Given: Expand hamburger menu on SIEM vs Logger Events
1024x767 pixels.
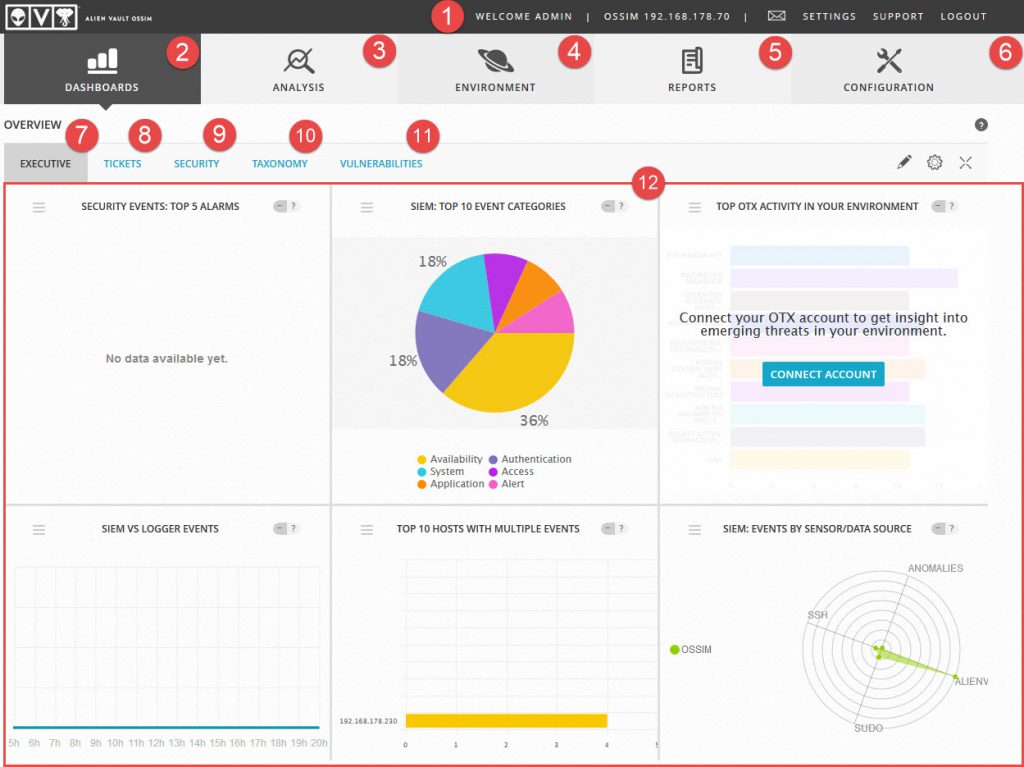Looking at the screenshot, I should pos(39,529).
